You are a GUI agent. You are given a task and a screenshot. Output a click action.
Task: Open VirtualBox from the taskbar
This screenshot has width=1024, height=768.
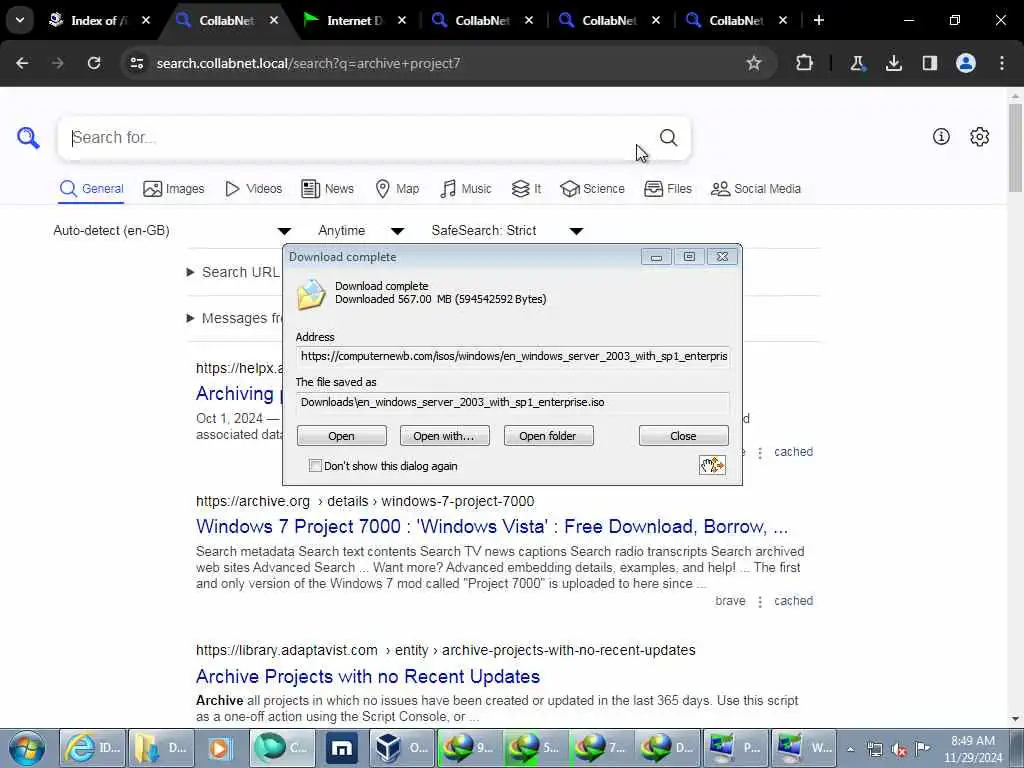[401, 748]
